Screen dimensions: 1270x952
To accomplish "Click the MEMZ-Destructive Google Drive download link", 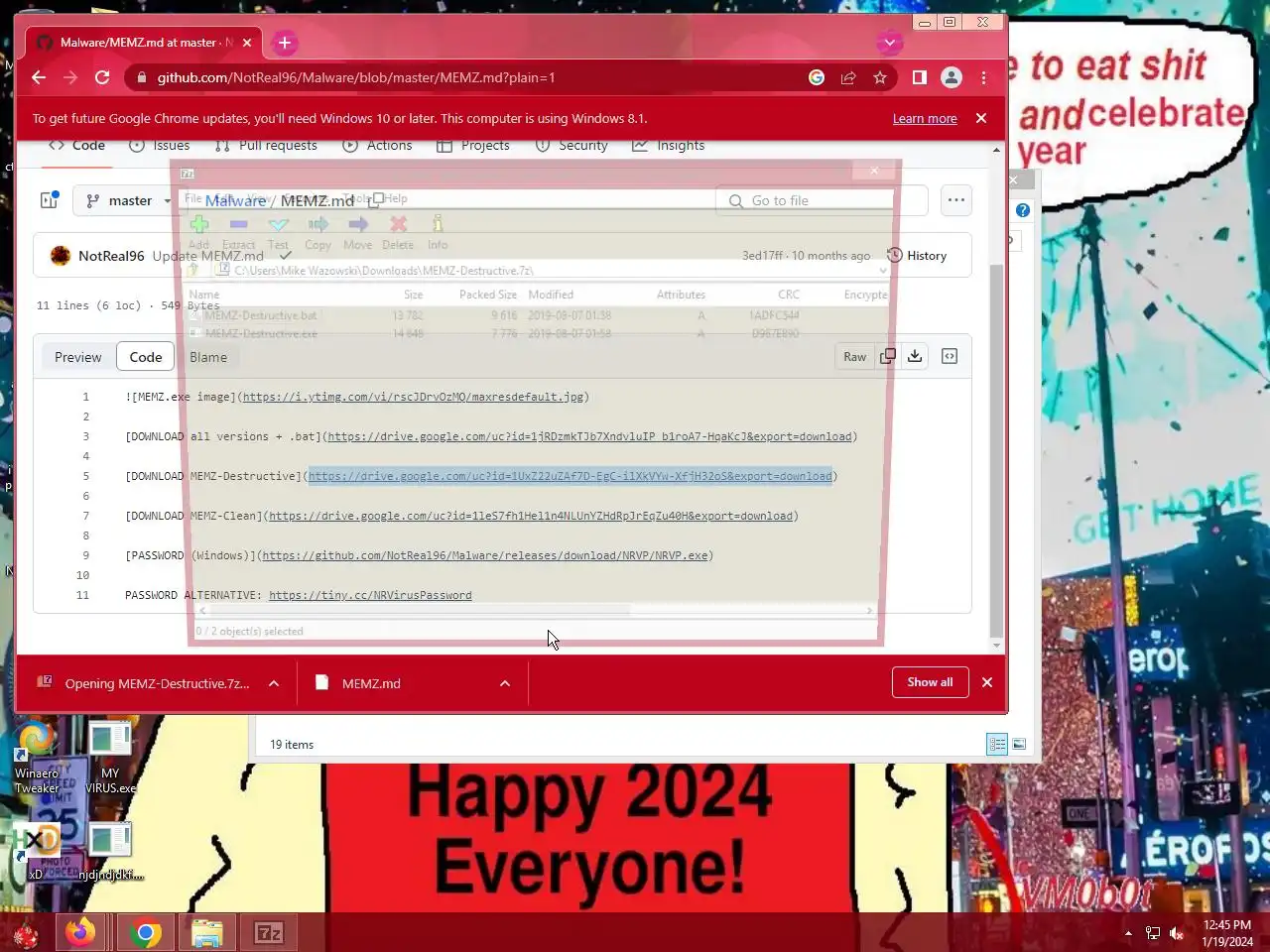I will click(570, 476).
